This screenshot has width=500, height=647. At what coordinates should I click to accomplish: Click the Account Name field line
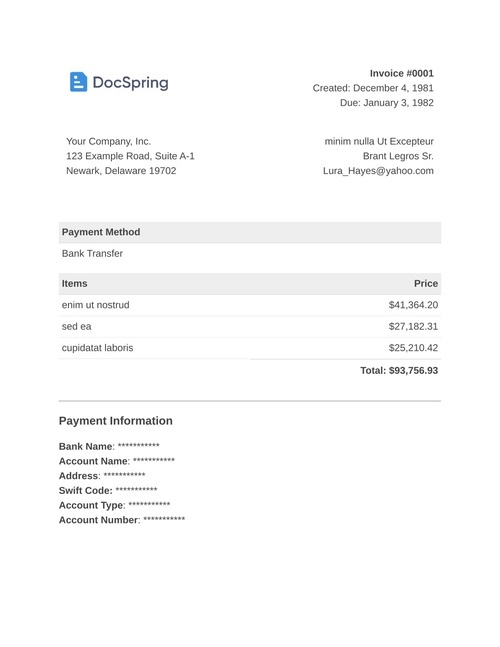pyautogui.click(x=117, y=461)
